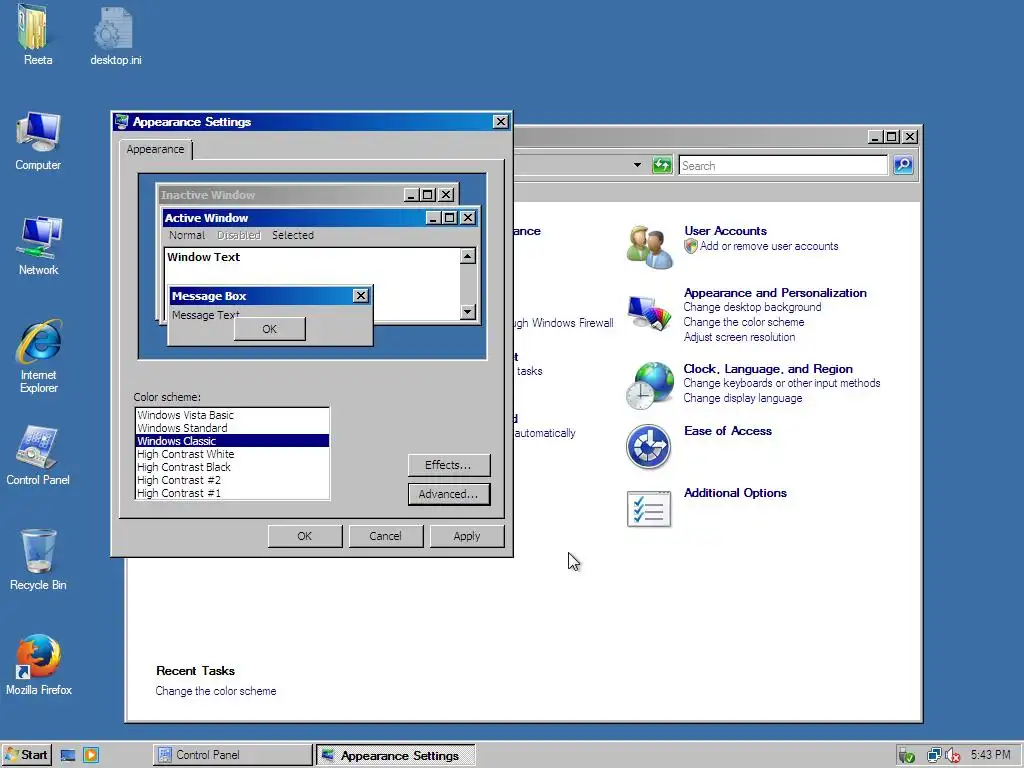The image size is (1024, 768).
Task: Click the green refresh icon in Control Panel
Action: click(x=662, y=165)
